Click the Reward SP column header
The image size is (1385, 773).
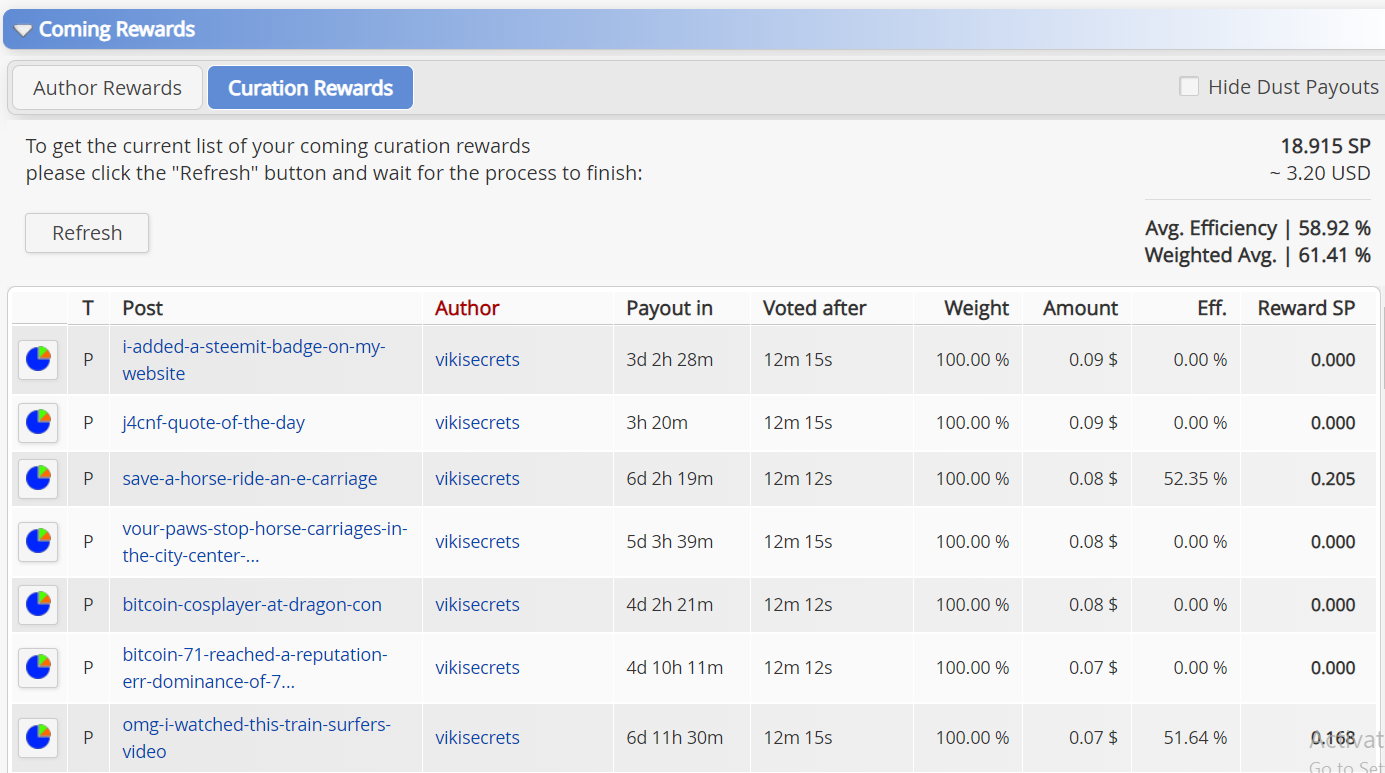tap(1306, 308)
